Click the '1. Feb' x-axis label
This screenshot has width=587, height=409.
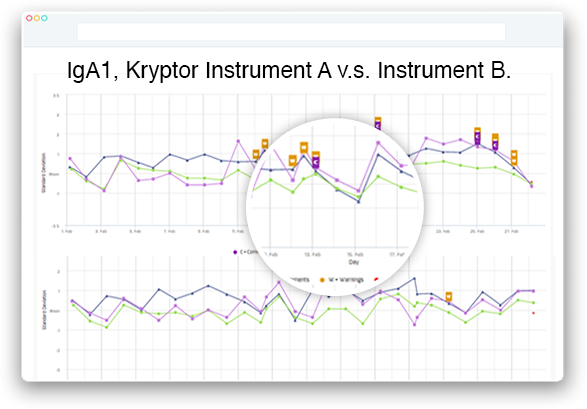(x=67, y=231)
